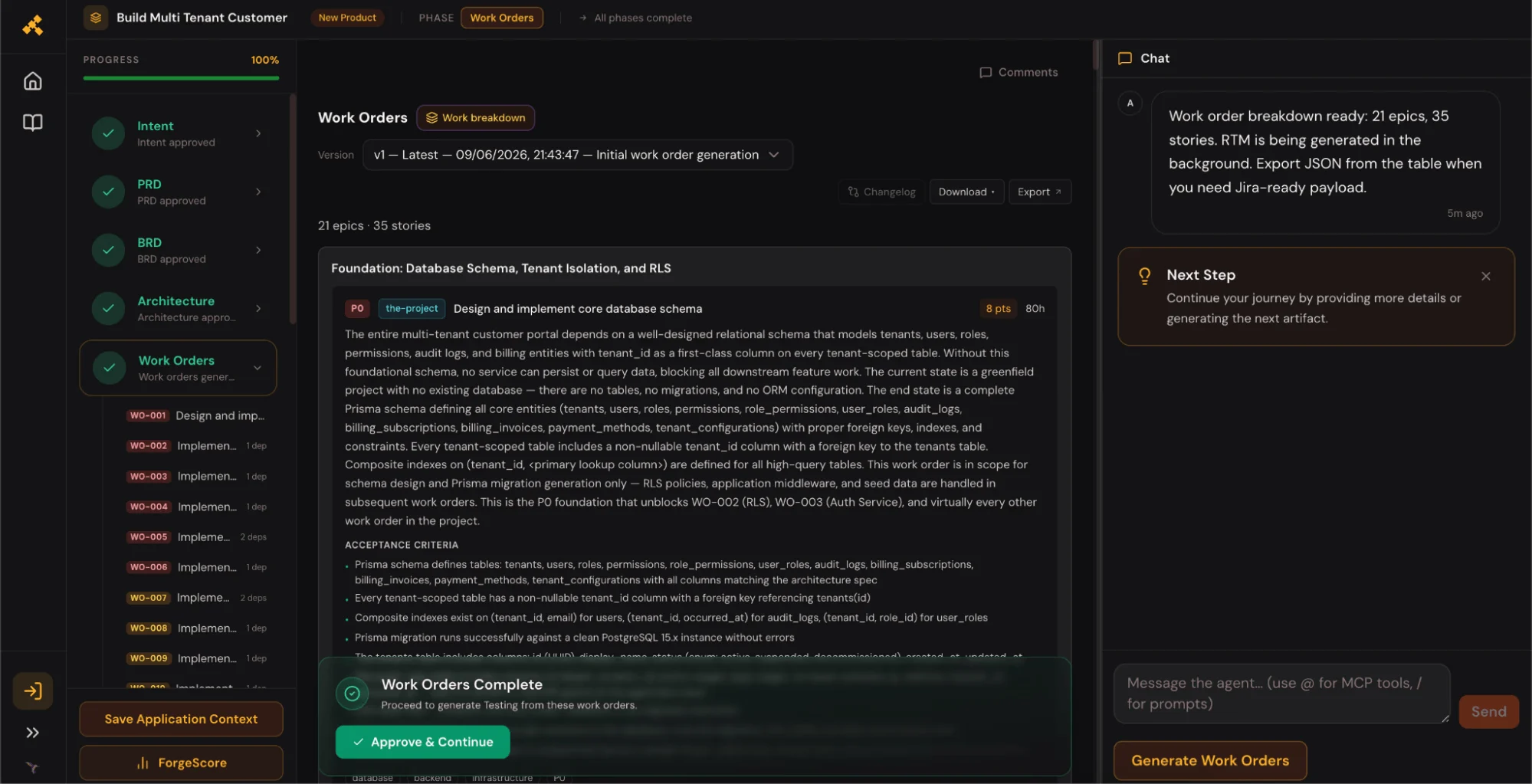This screenshot has height=784, width=1532.
Task: Open the Version dropdown
Action: pos(577,155)
